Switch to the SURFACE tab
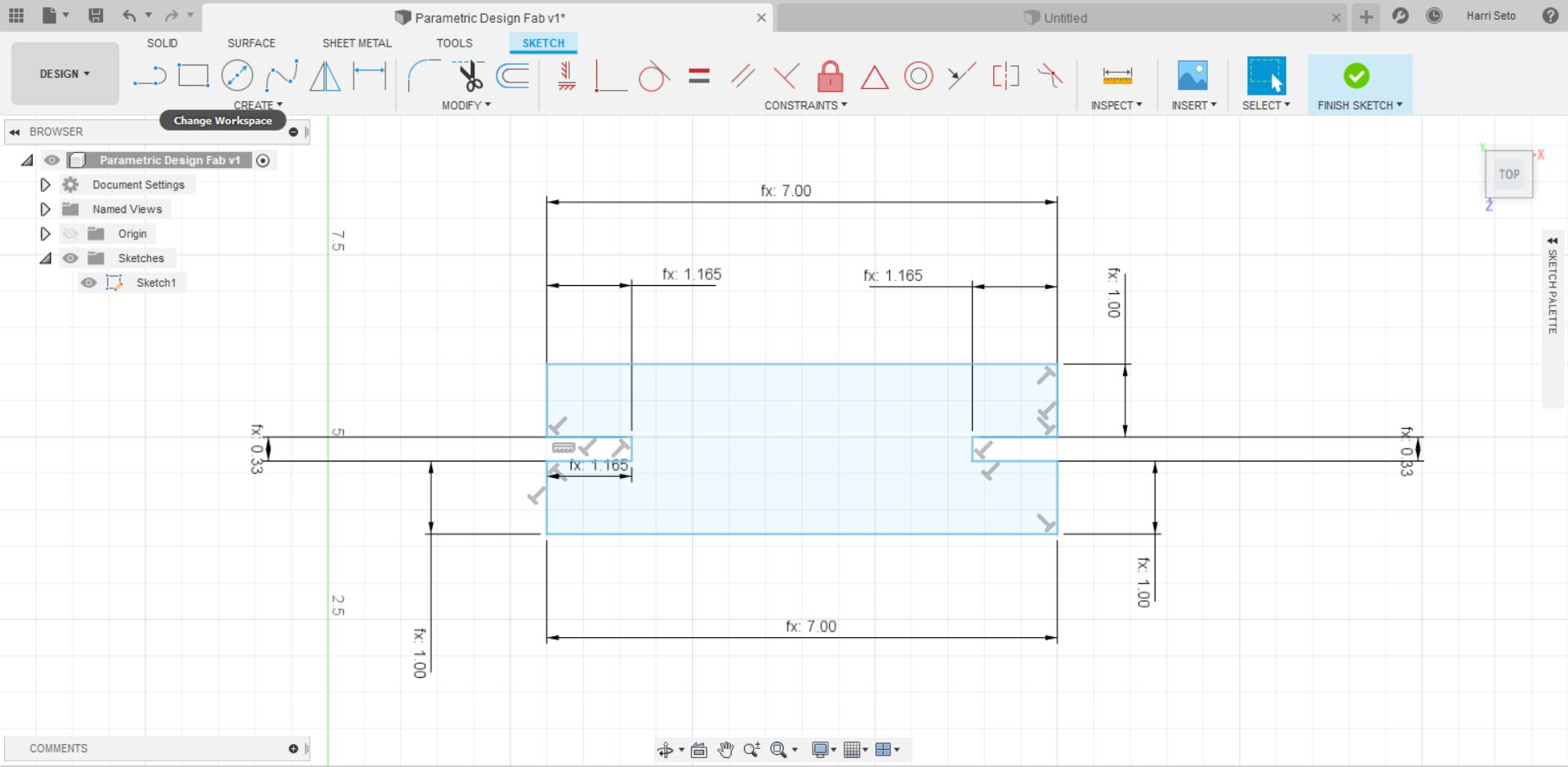Image resolution: width=1568 pixels, height=767 pixels. click(252, 43)
